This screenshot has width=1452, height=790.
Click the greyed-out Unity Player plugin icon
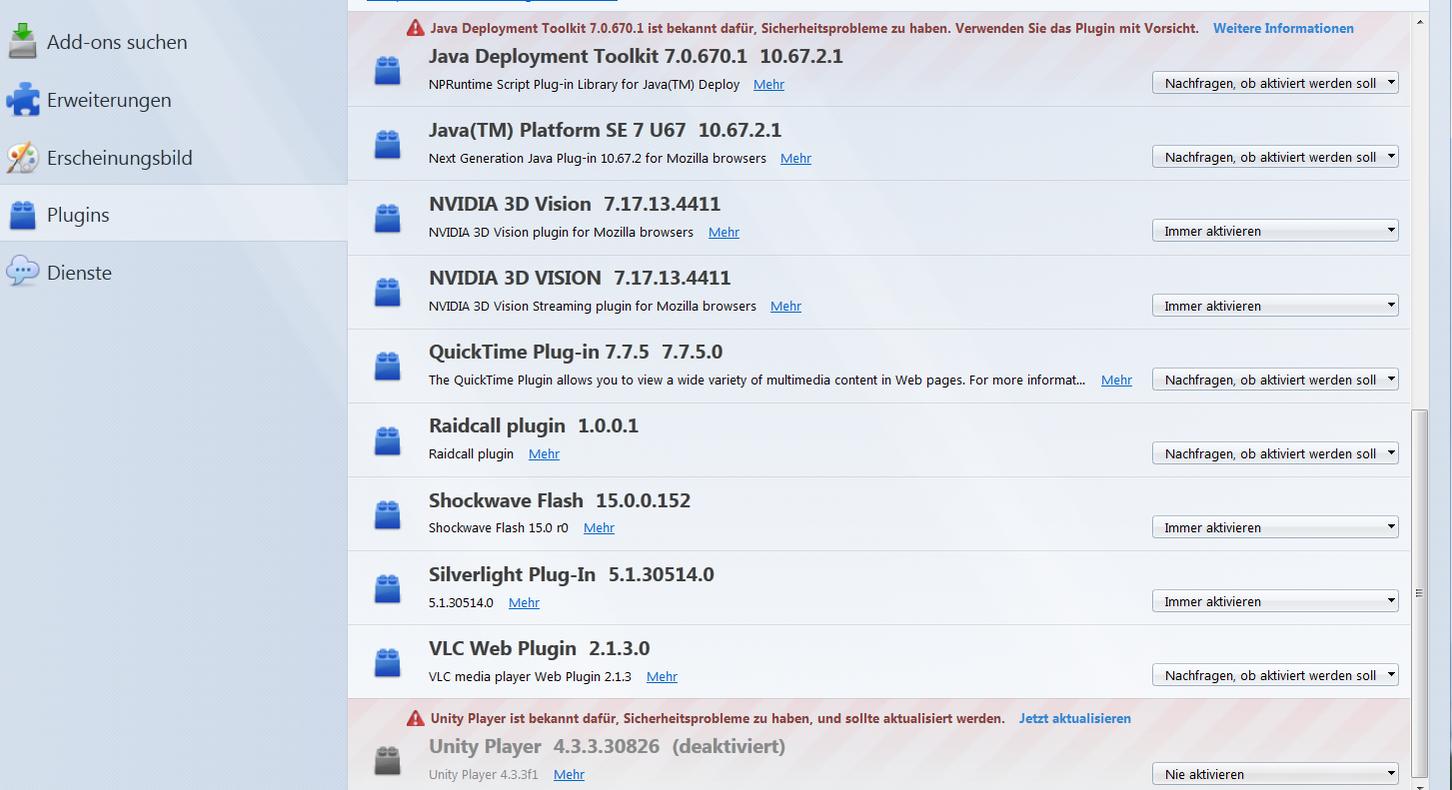coord(387,760)
